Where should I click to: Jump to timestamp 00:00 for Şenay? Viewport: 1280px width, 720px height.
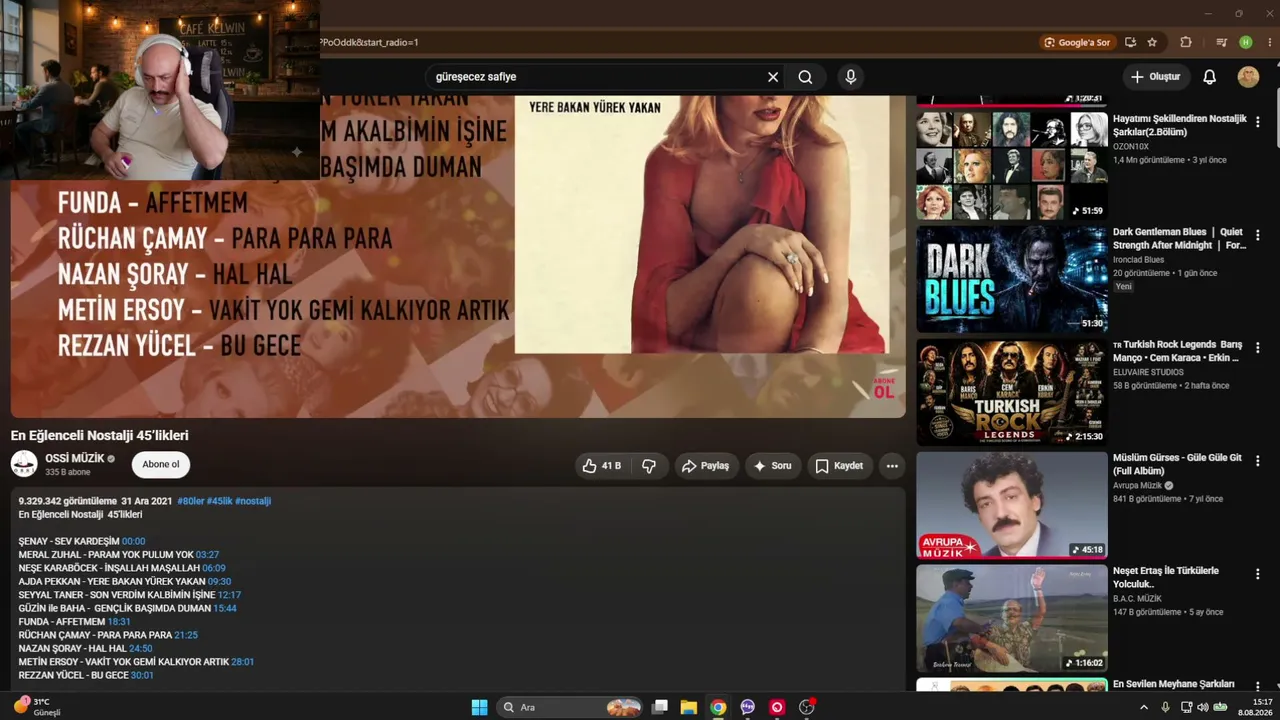click(134, 541)
